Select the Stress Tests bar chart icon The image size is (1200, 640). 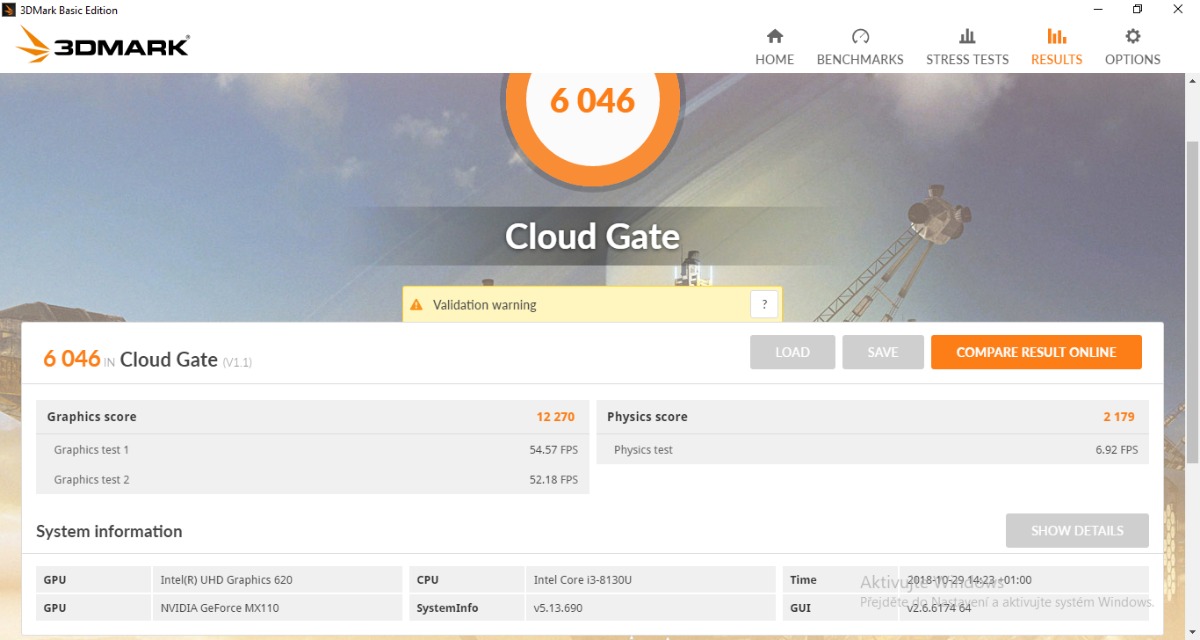967,37
